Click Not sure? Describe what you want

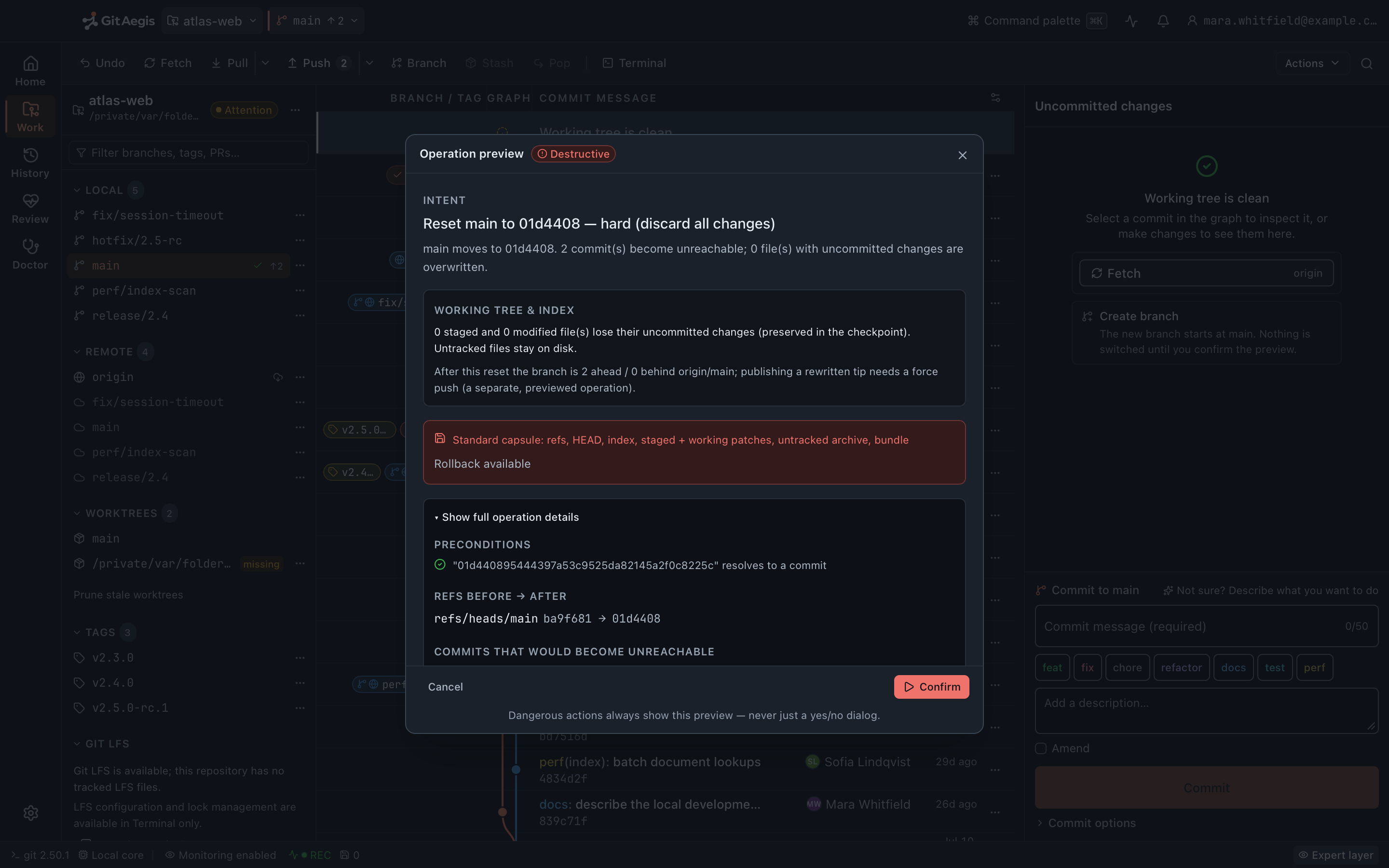1270,591
